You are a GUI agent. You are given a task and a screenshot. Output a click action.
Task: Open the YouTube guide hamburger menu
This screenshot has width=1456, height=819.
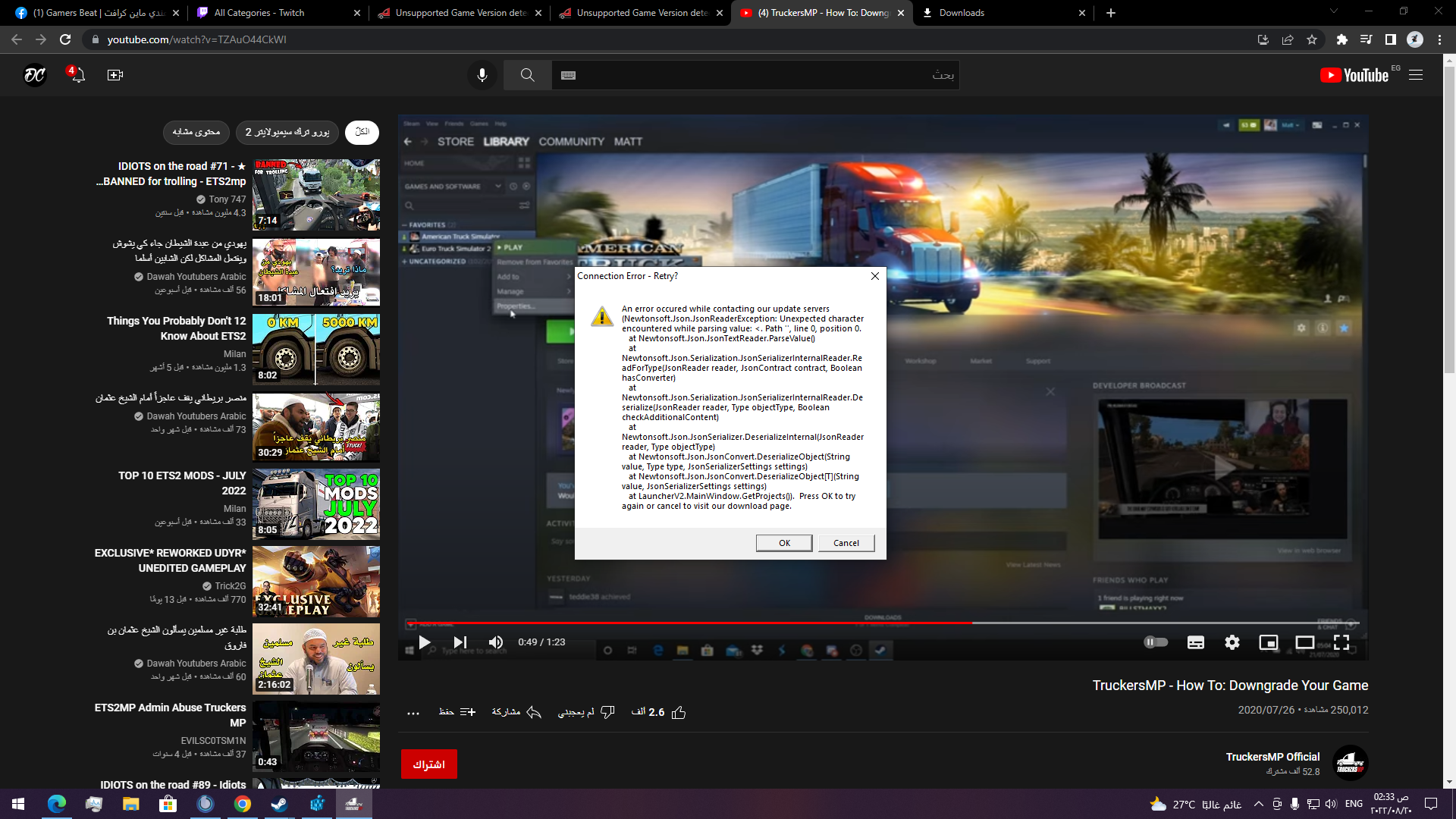(1416, 75)
